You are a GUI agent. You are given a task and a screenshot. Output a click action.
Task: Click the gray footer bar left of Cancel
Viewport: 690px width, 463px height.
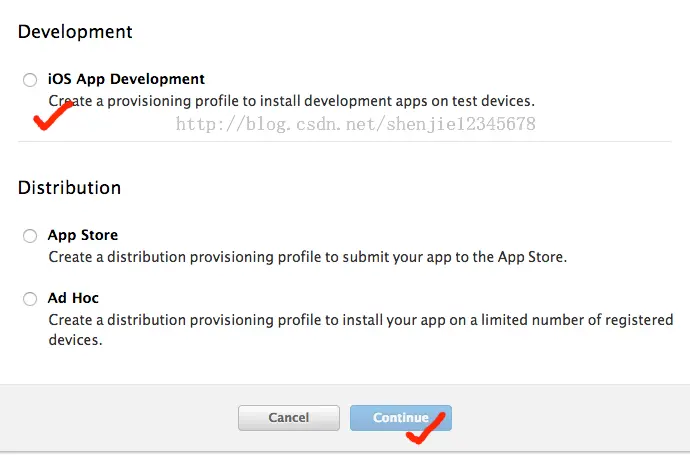pos(119,418)
